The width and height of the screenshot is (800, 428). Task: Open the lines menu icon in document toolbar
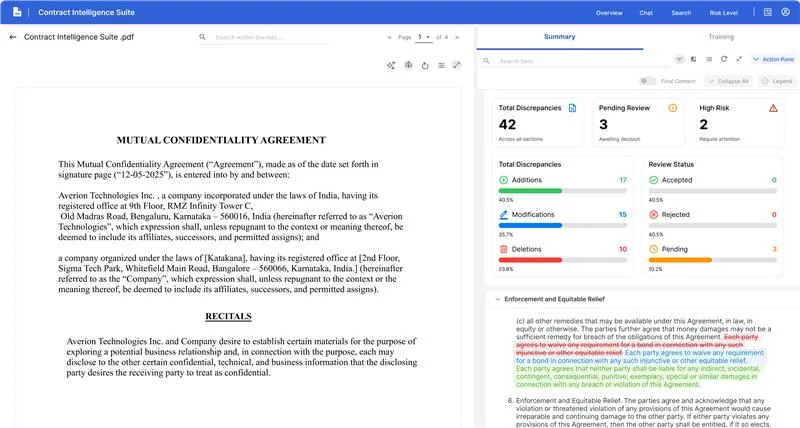[x=441, y=65]
